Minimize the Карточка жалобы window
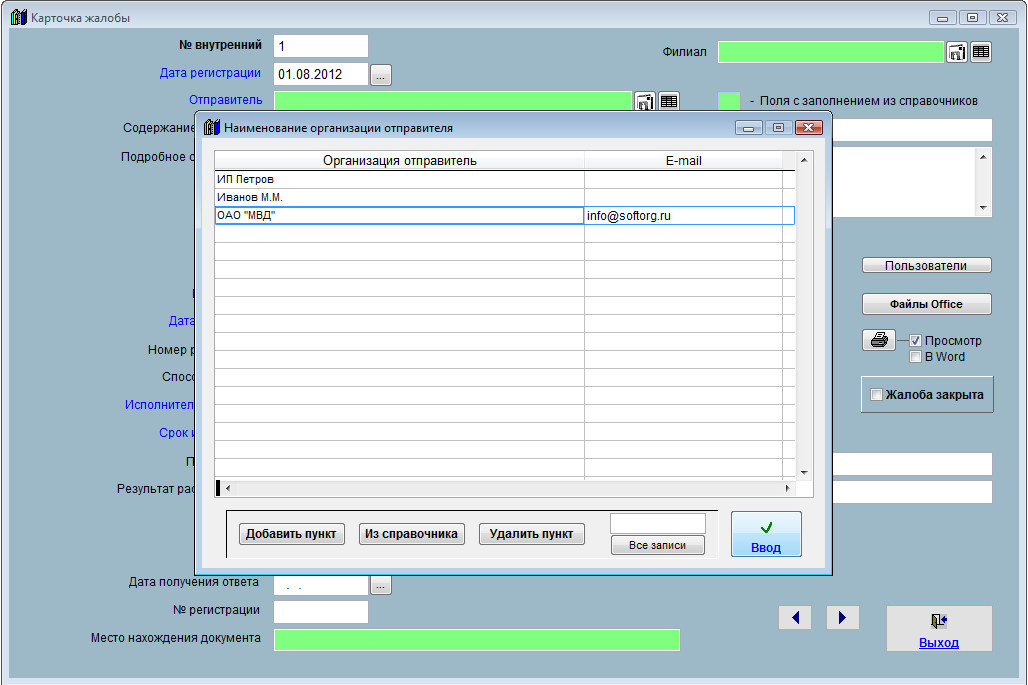This screenshot has width=1028, height=685. pos(942,18)
